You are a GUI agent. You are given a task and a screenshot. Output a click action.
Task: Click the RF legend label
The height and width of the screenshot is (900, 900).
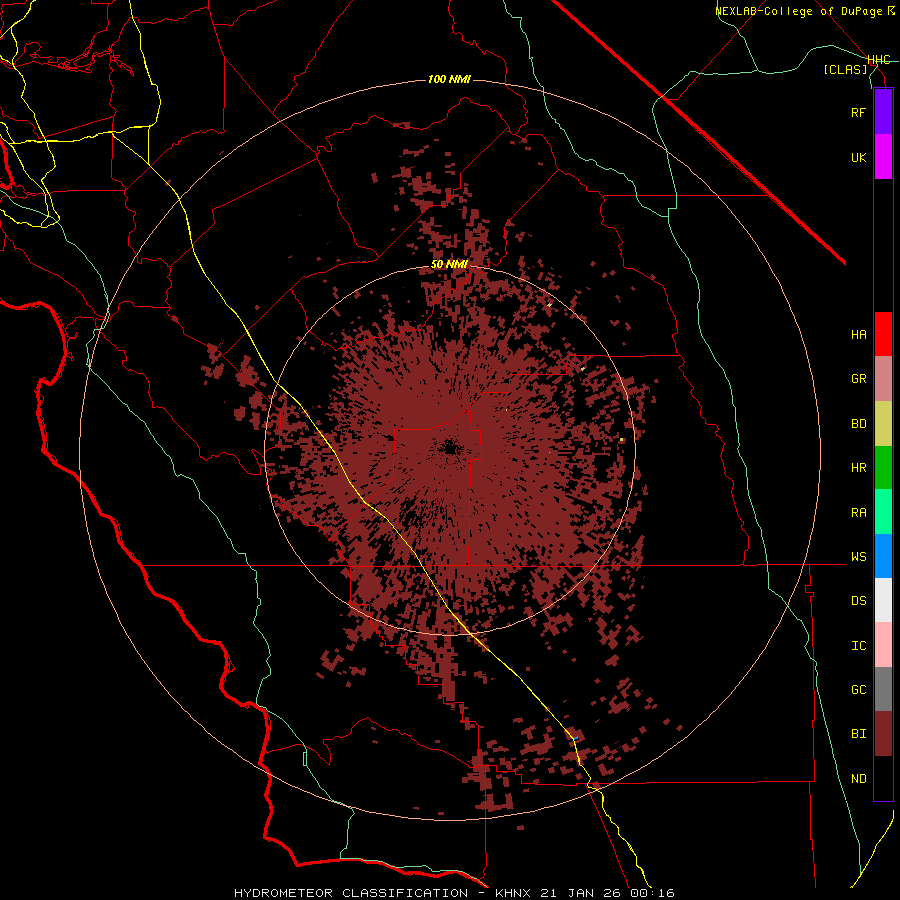point(859,112)
